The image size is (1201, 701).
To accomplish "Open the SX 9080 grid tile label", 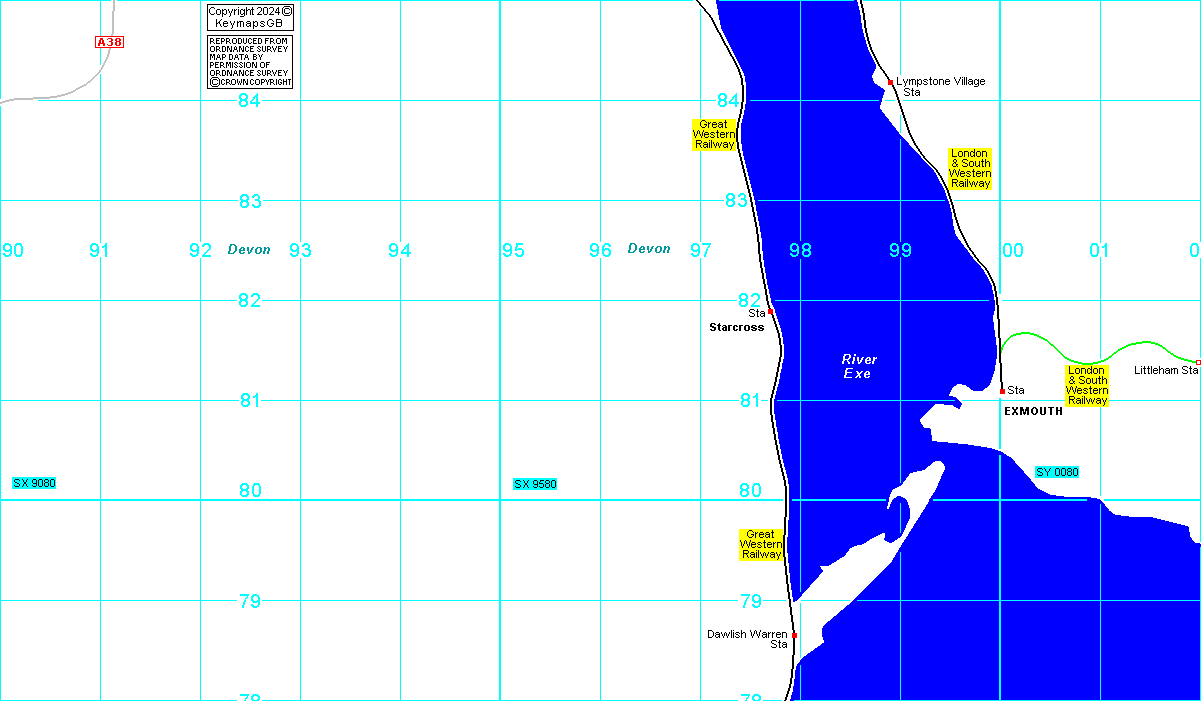I will [34, 483].
